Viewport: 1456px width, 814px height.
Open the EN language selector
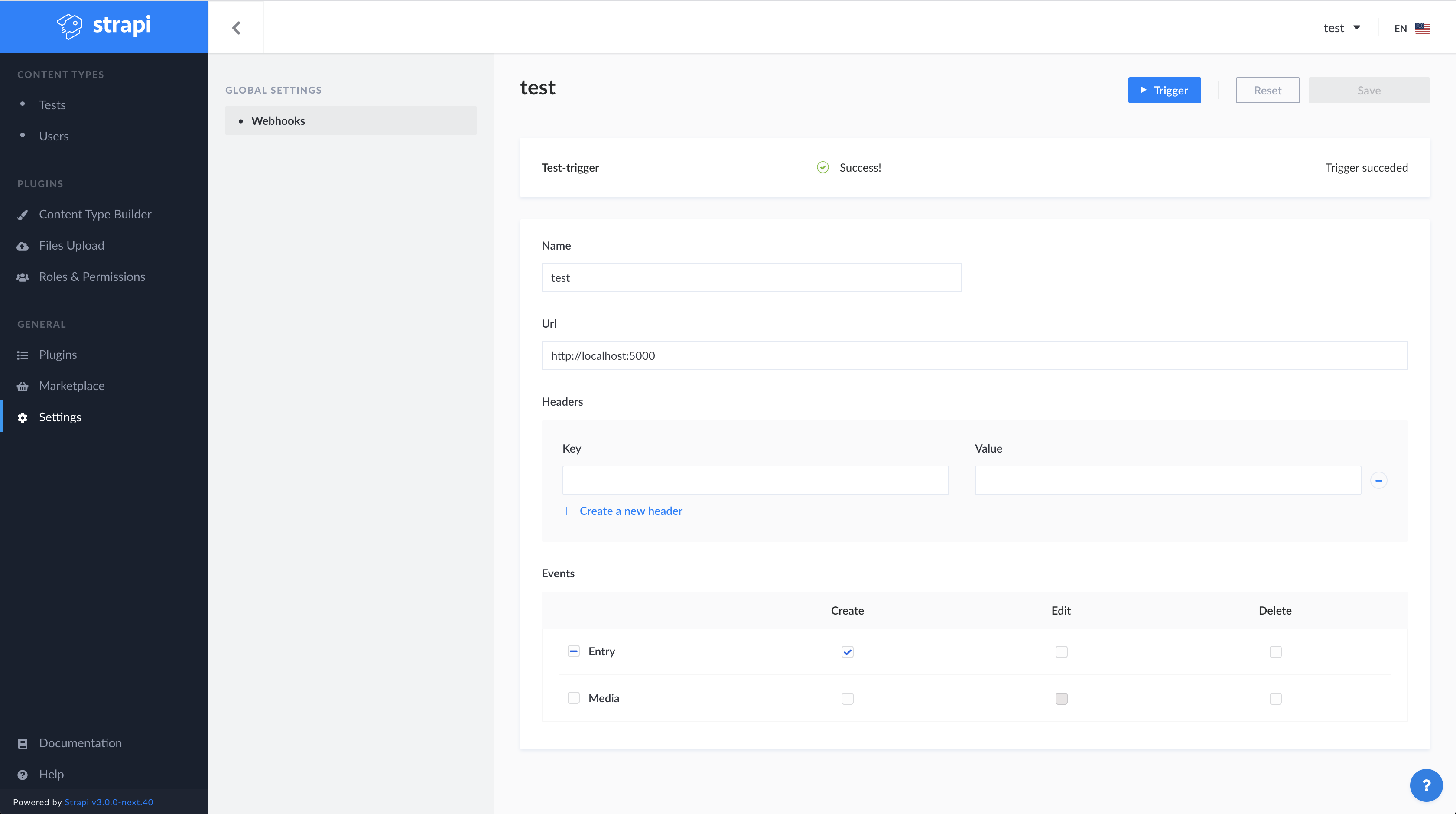pyautogui.click(x=1411, y=28)
